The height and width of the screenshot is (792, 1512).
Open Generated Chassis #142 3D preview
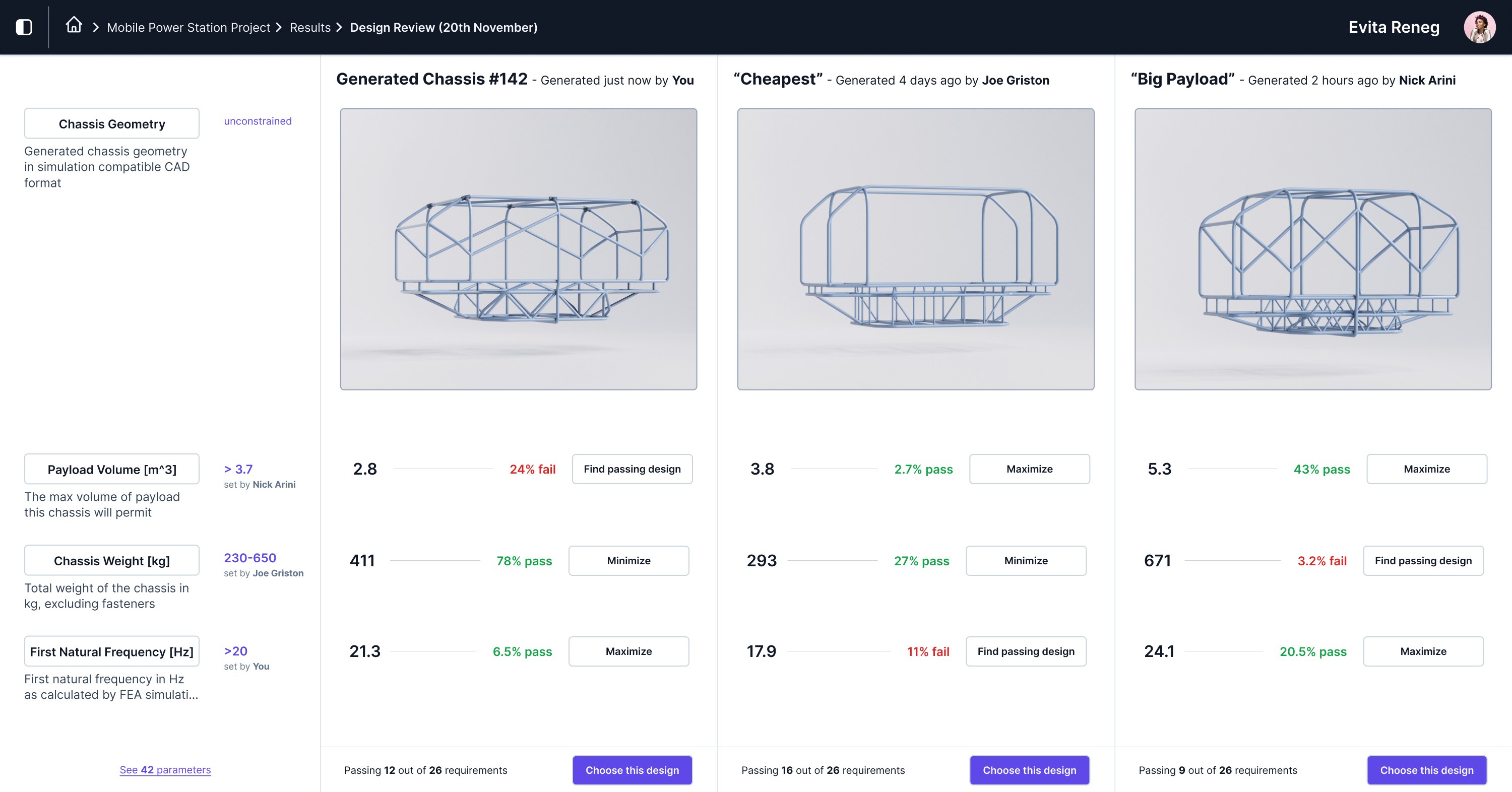click(518, 249)
